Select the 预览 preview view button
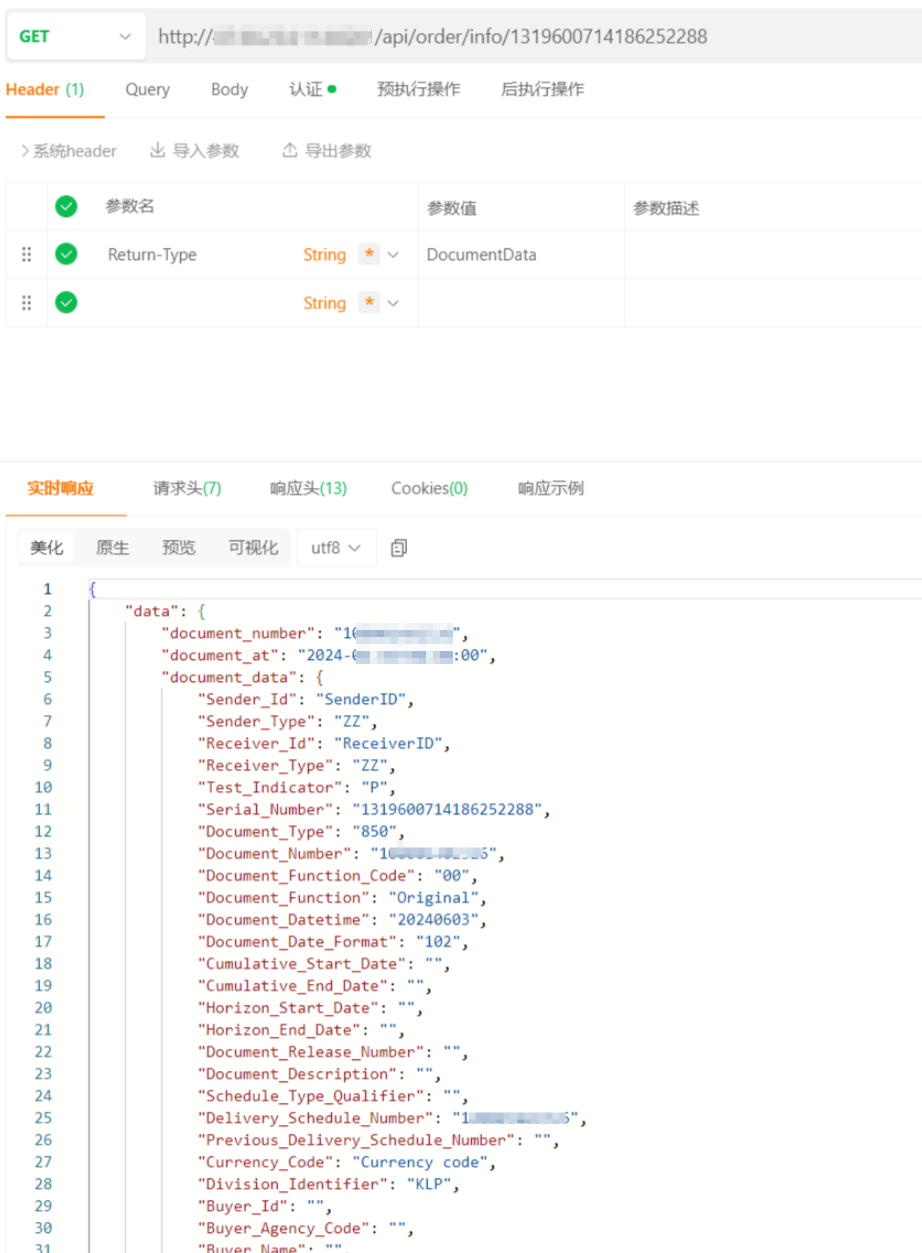The width and height of the screenshot is (922, 1253). [x=179, y=548]
